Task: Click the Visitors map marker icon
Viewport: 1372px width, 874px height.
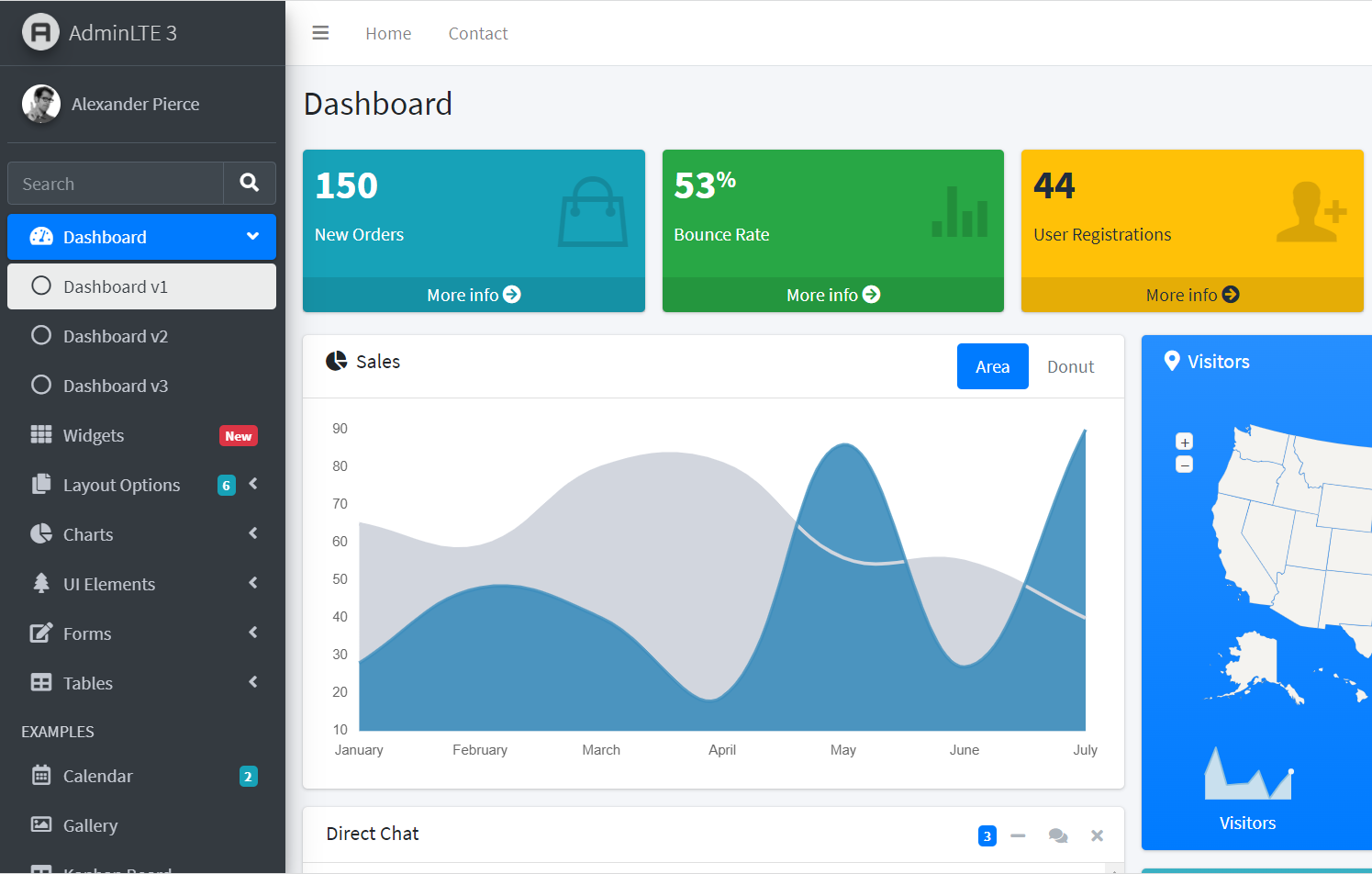Action: coord(1172,361)
